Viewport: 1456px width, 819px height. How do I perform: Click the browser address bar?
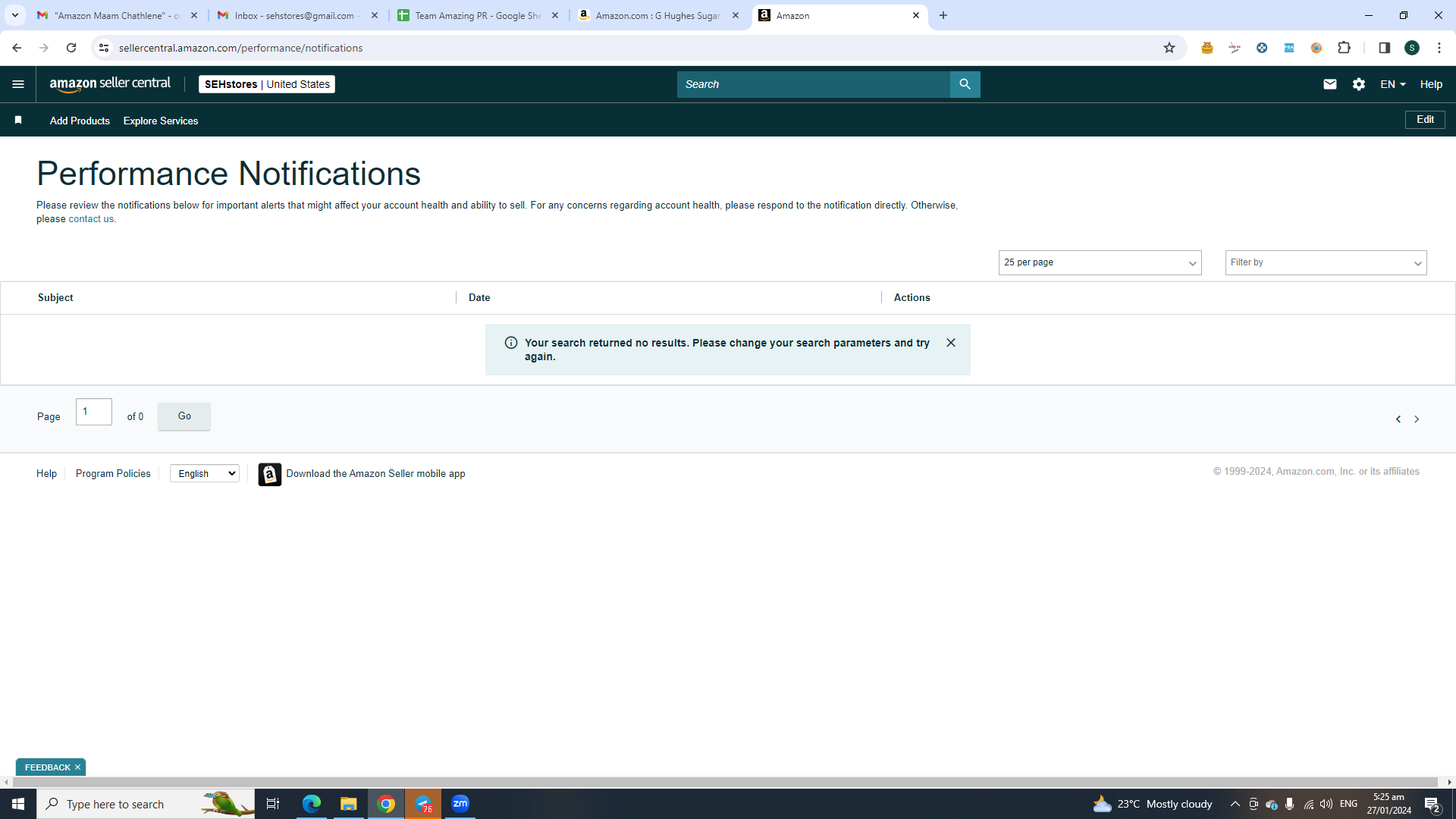click(637, 48)
